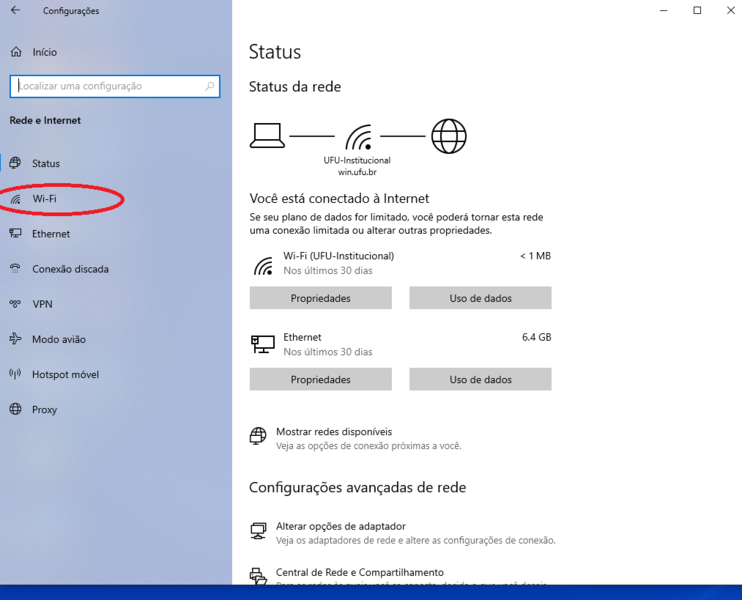Open Uso de dados for Ethernet
The image size is (742, 600).
click(480, 380)
